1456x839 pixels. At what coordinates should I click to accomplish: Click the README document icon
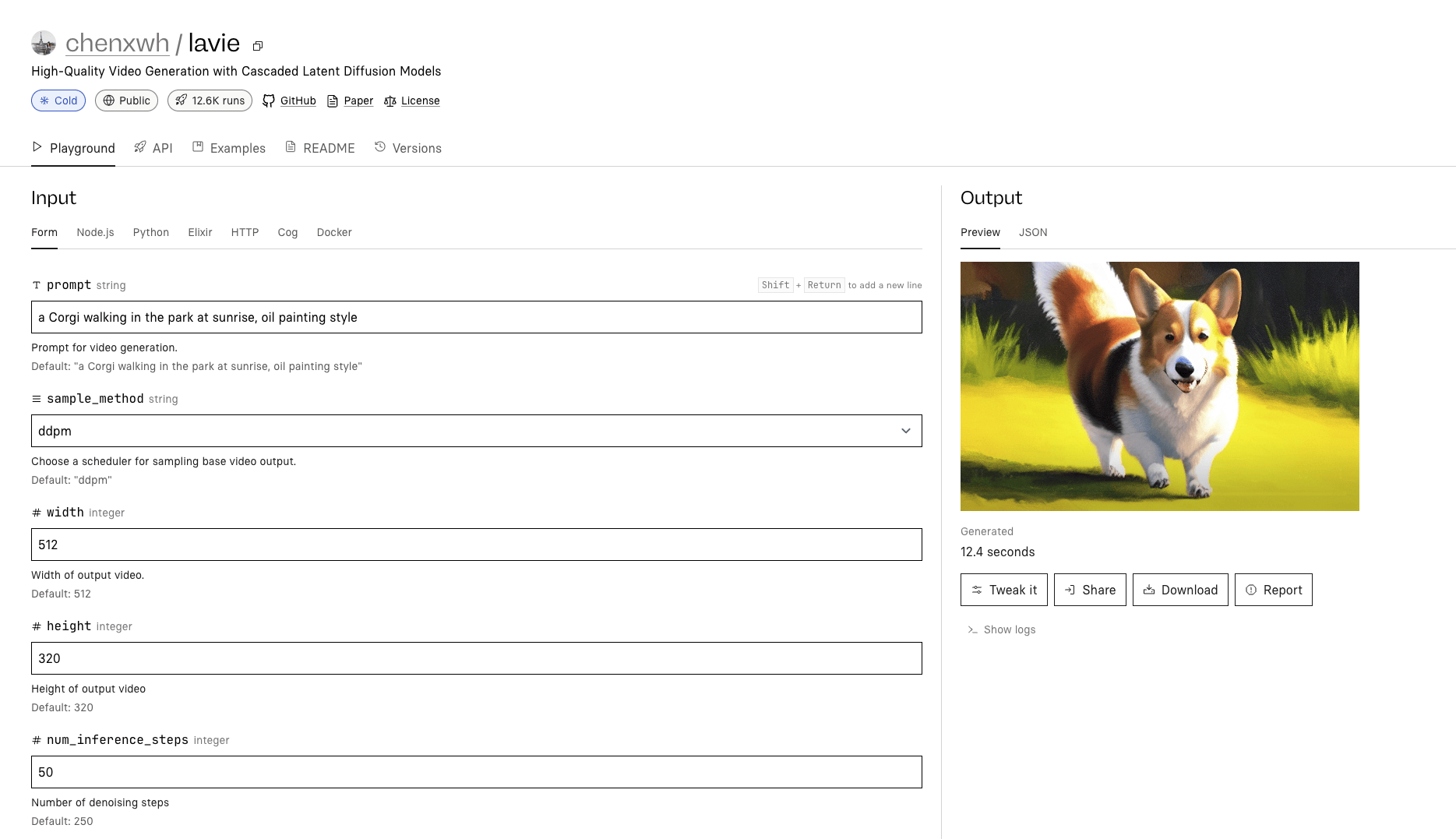(291, 146)
